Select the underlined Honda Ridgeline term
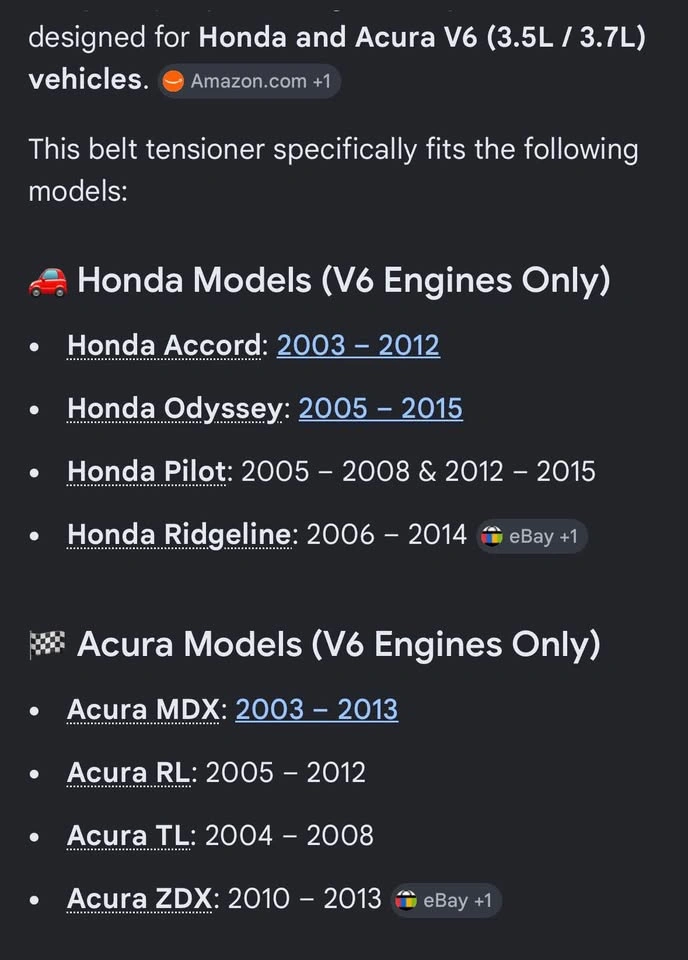The width and height of the screenshot is (688, 960). click(179, 534)
